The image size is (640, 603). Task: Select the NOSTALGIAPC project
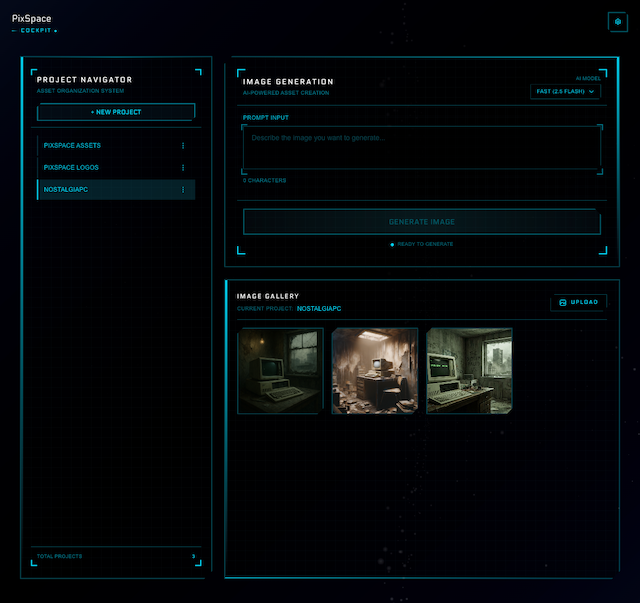(116, 190)
